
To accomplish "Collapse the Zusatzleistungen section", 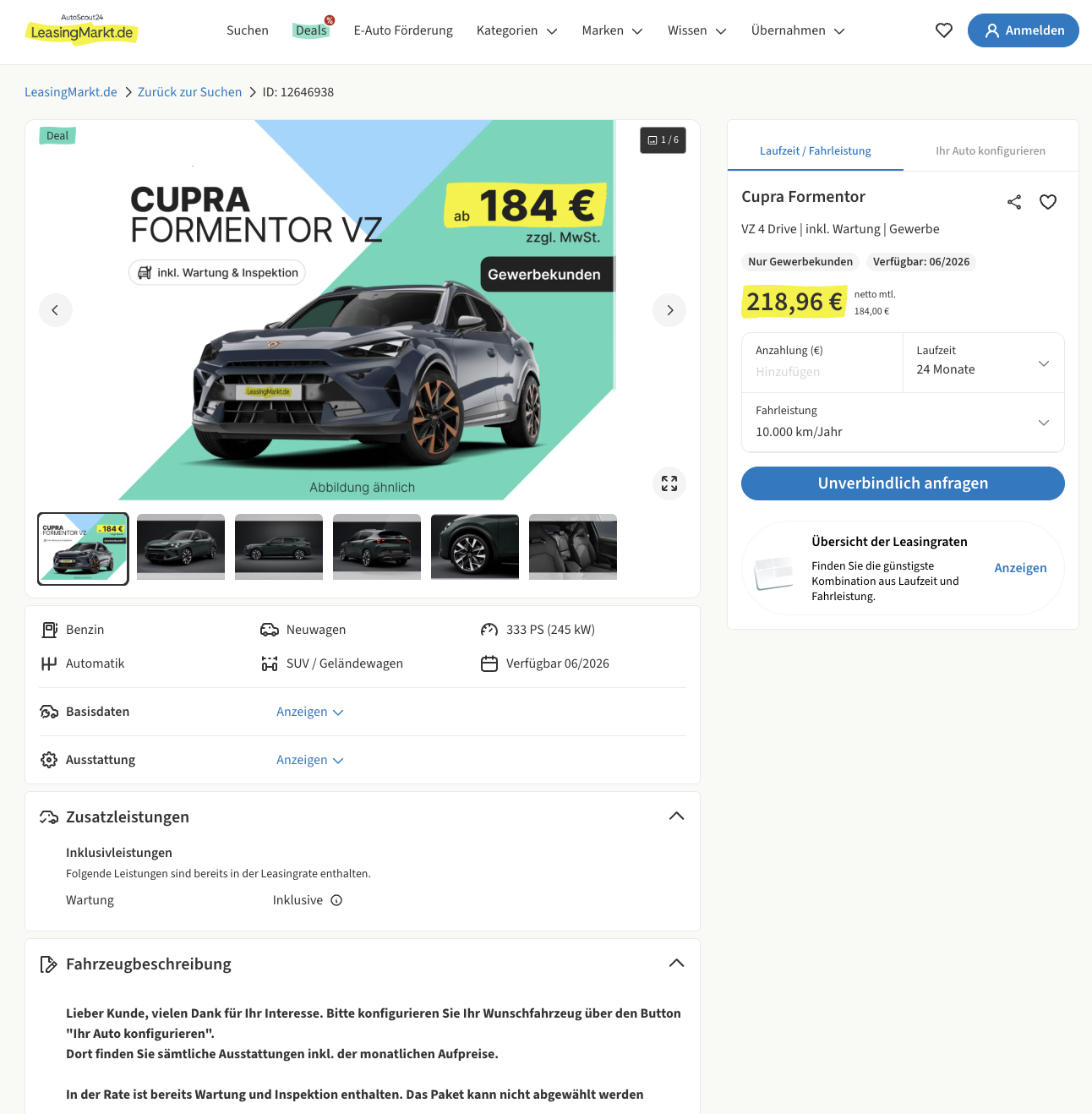I will (677, 816).
